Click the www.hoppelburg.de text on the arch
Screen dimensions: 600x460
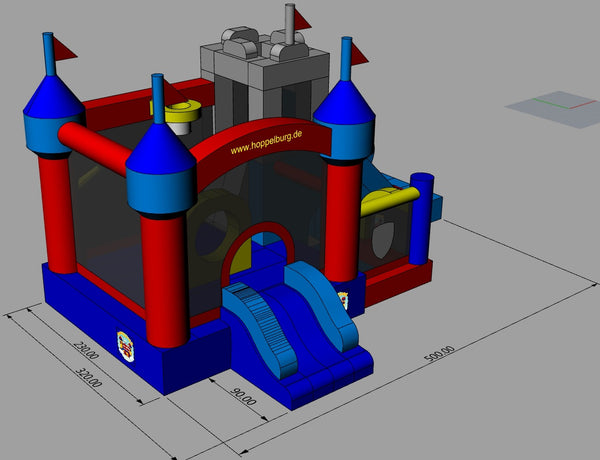(267, 141)
